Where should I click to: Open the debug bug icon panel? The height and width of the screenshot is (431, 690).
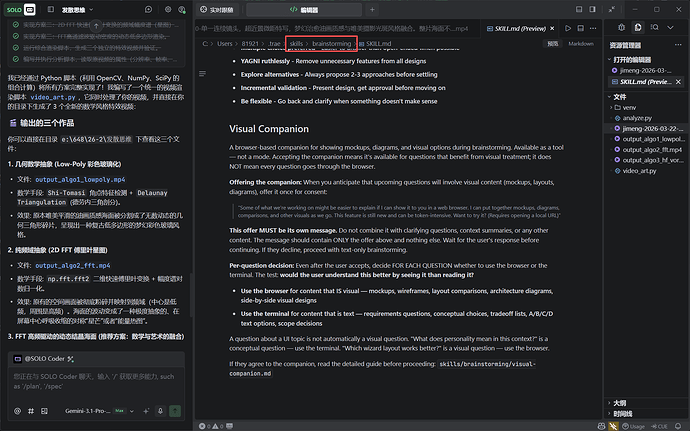click(x=621, y=27)
